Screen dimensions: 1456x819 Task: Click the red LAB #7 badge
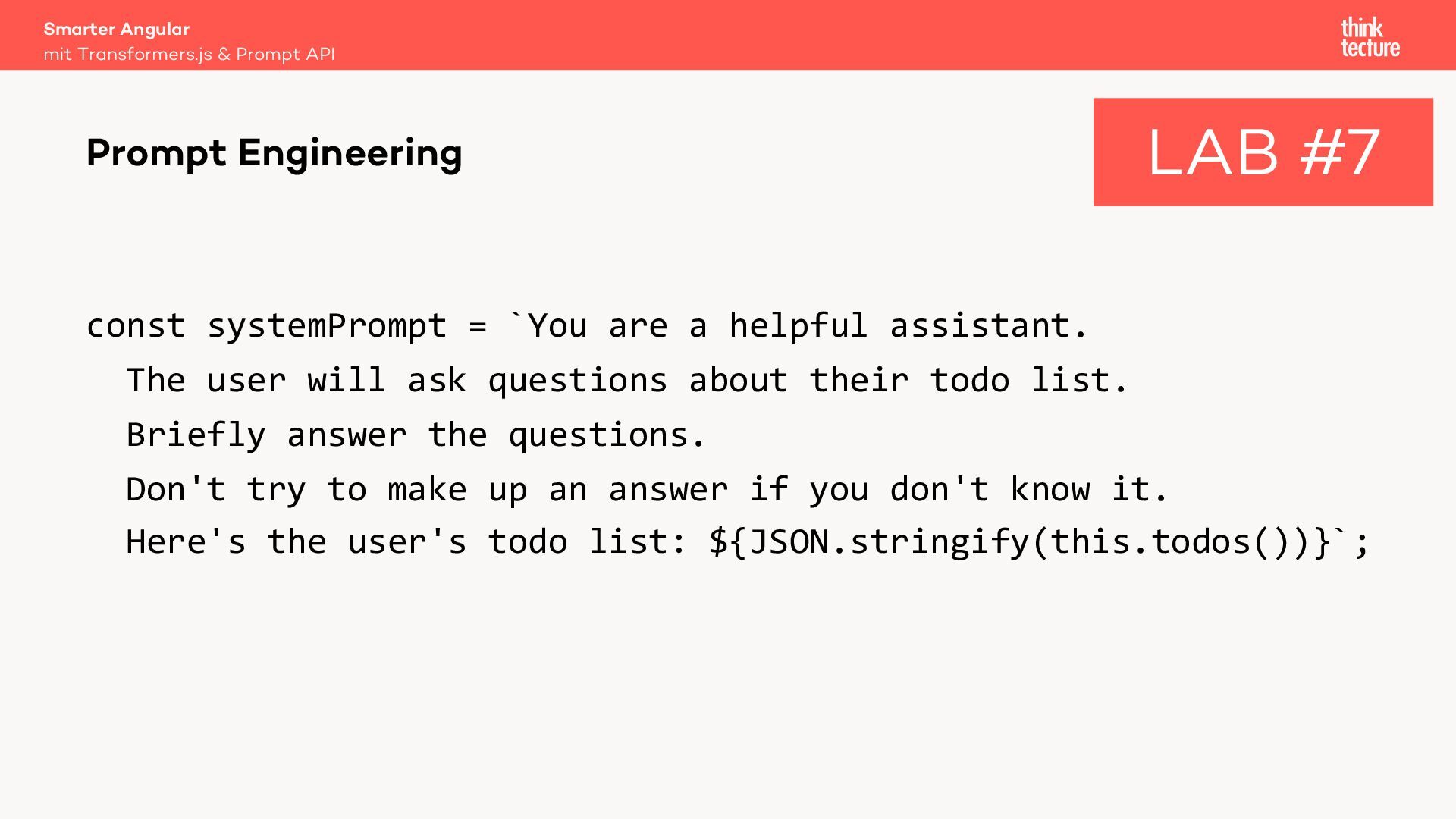tap(1263, 152)
